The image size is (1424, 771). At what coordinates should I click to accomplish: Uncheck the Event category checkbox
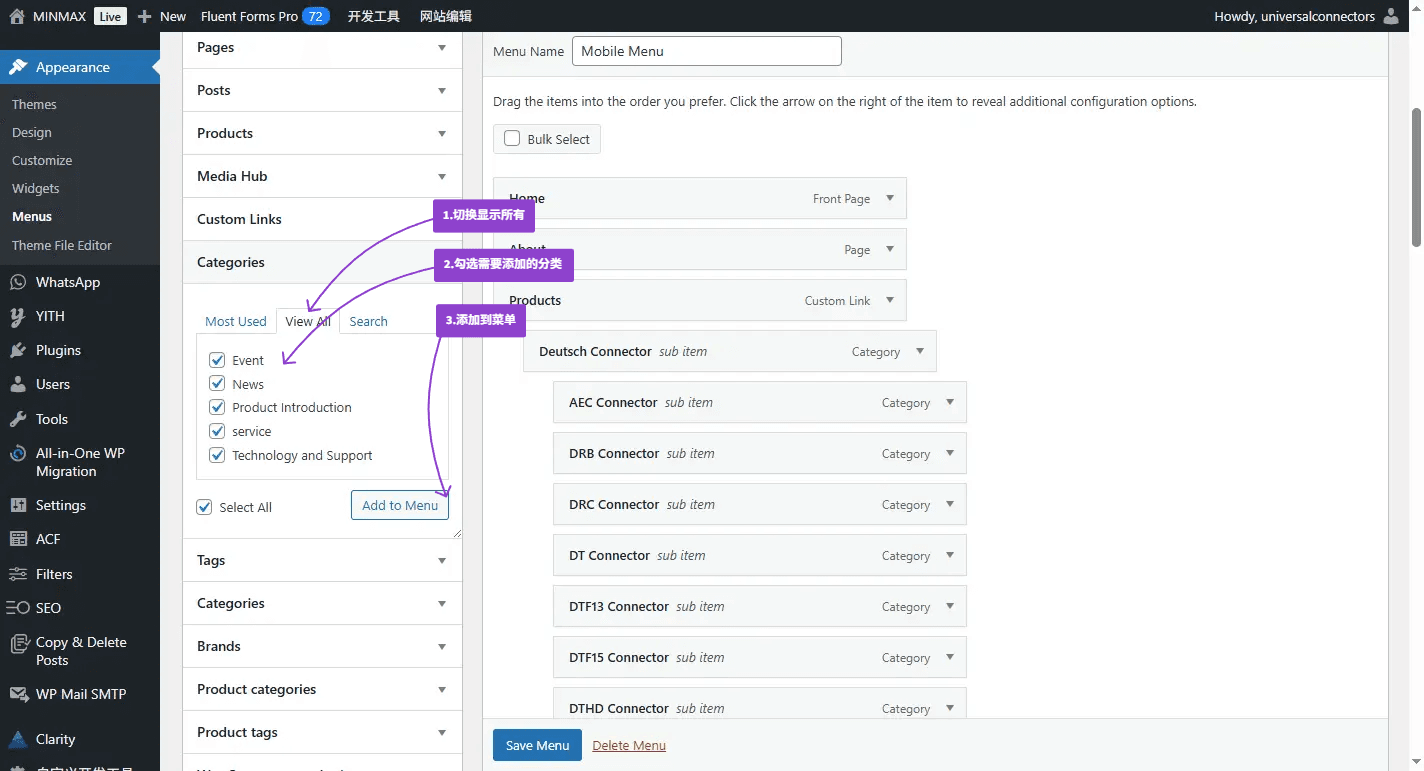pyautogui.click(x=217, y=360)
